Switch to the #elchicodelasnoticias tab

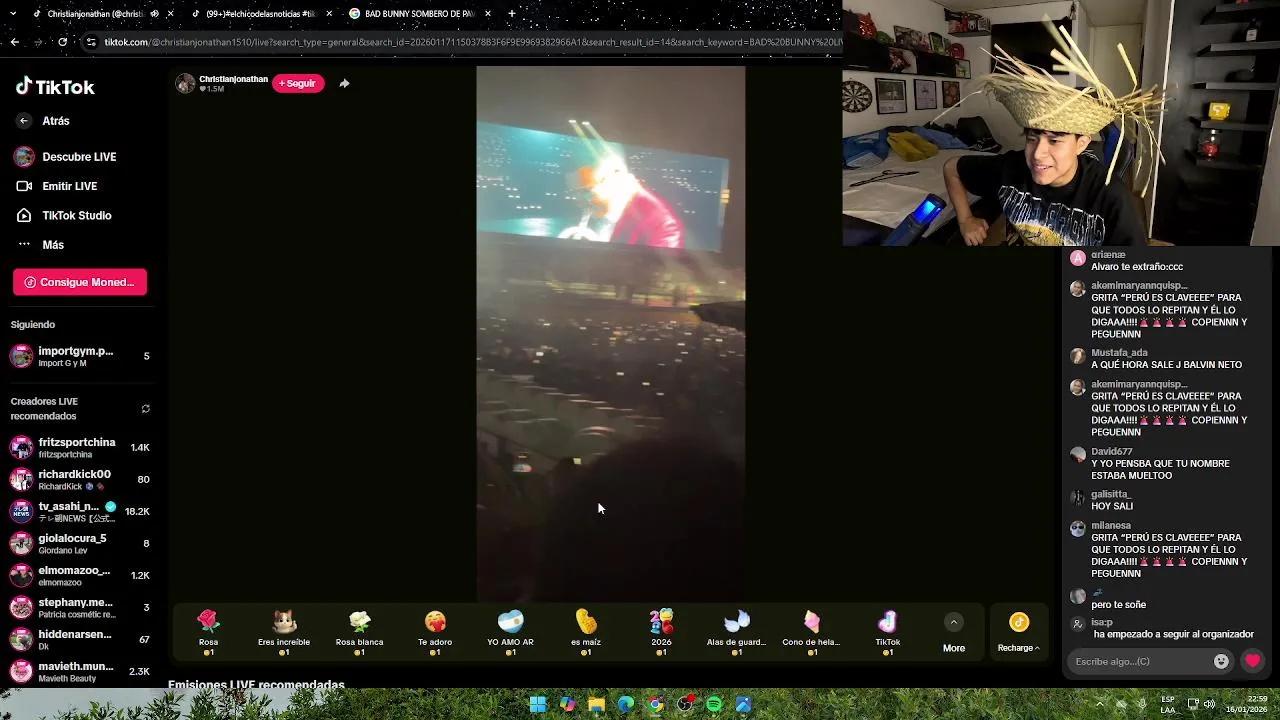coord(260,14)
